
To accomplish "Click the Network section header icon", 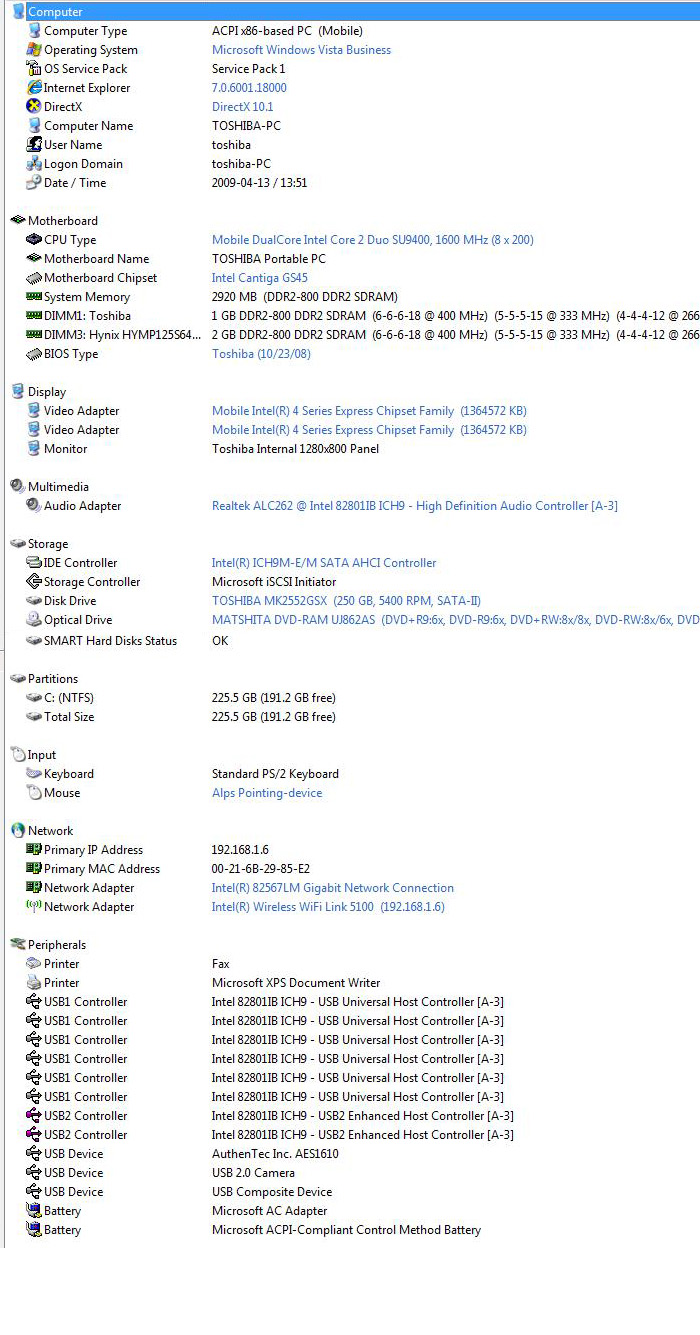I will 18,831.
